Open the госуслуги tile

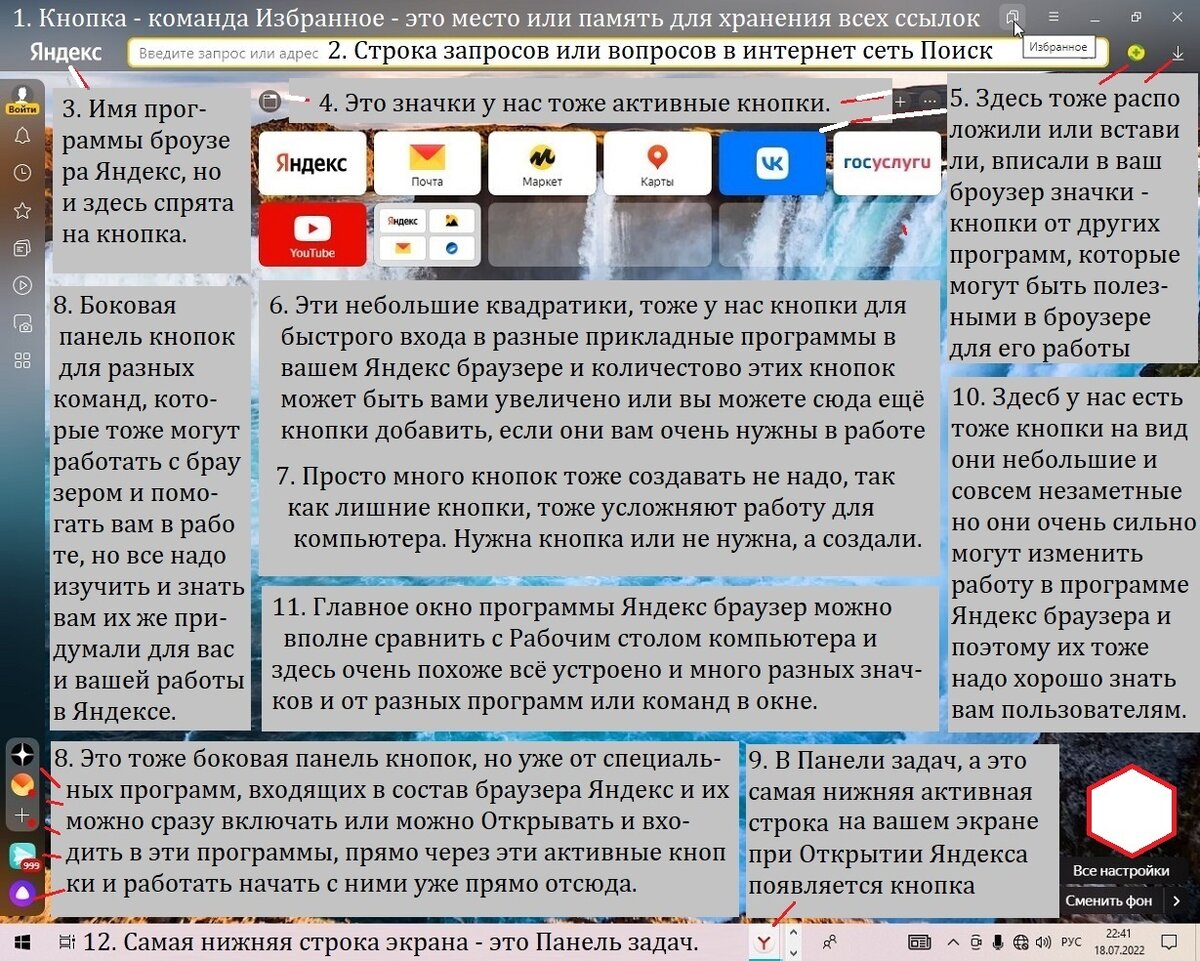(x=887, y=163)
